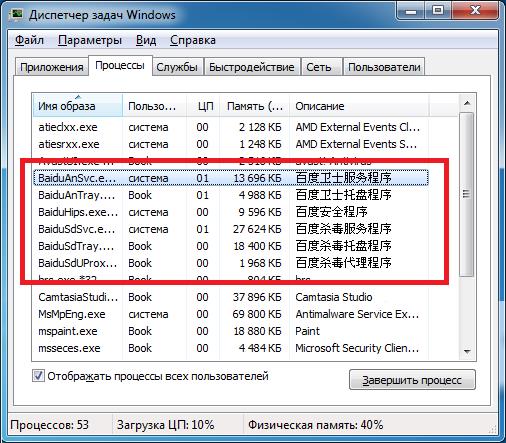Switch to the Службы tab
This screenshot has width=506, height=443.
pos(177,67)
